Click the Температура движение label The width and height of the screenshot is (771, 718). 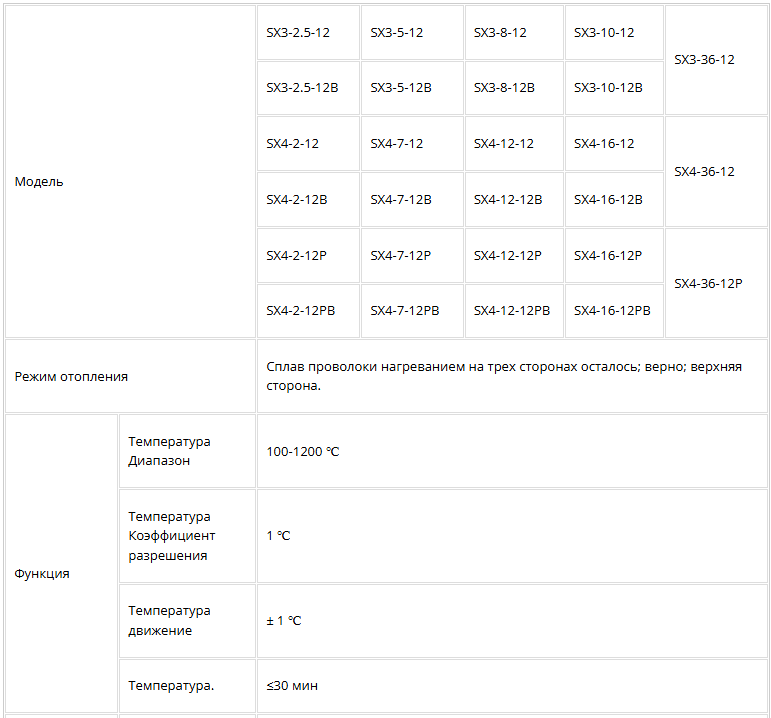click(x=169, y=621)
